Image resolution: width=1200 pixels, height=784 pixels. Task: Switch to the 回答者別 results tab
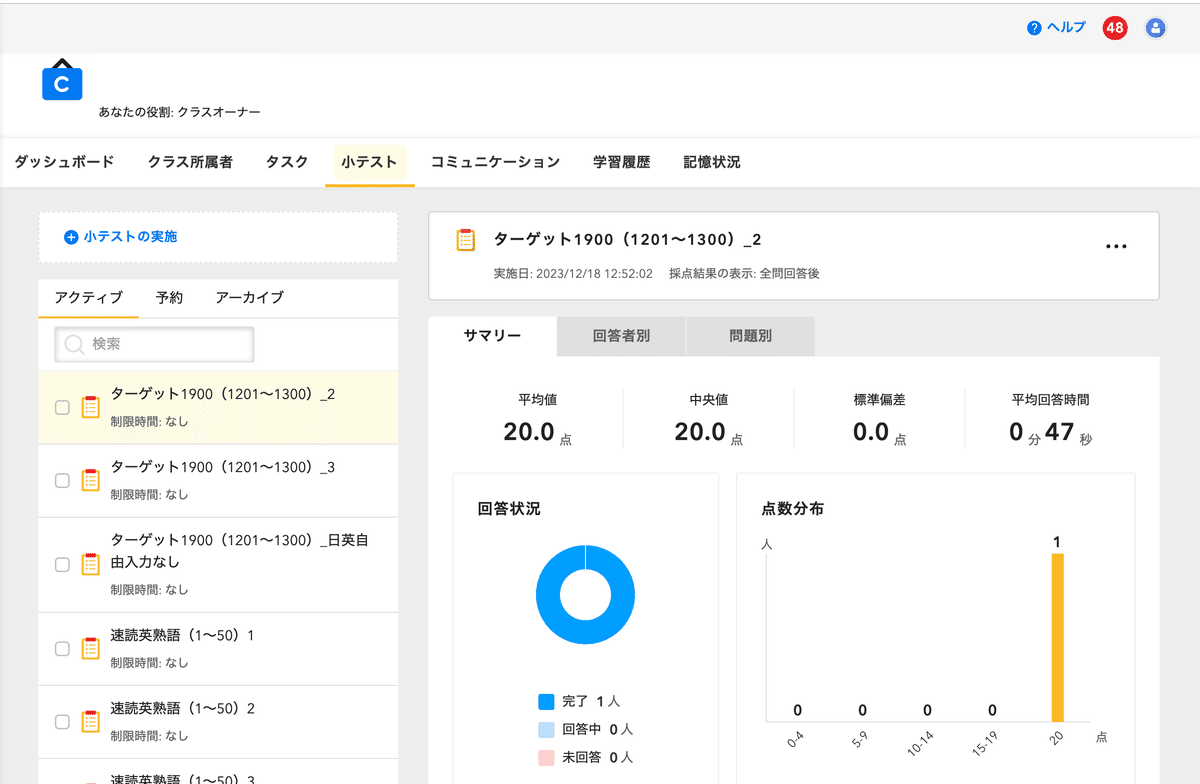[x=621, y=337]
